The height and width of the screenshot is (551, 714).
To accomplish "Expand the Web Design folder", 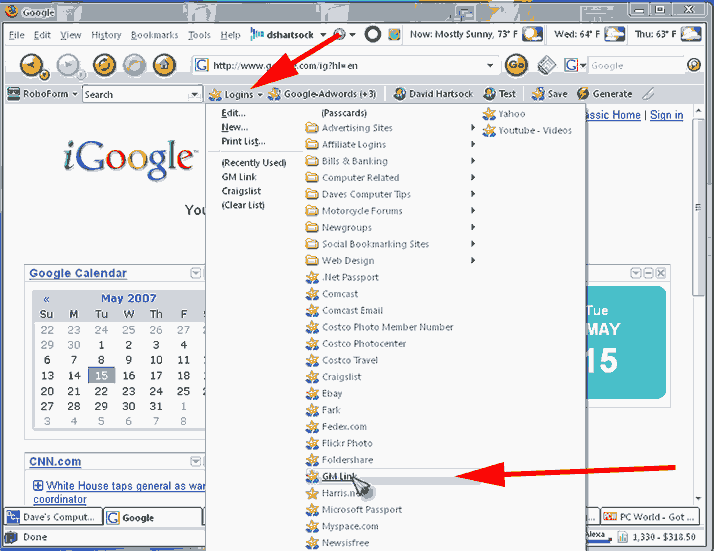I will coord(390,260).
